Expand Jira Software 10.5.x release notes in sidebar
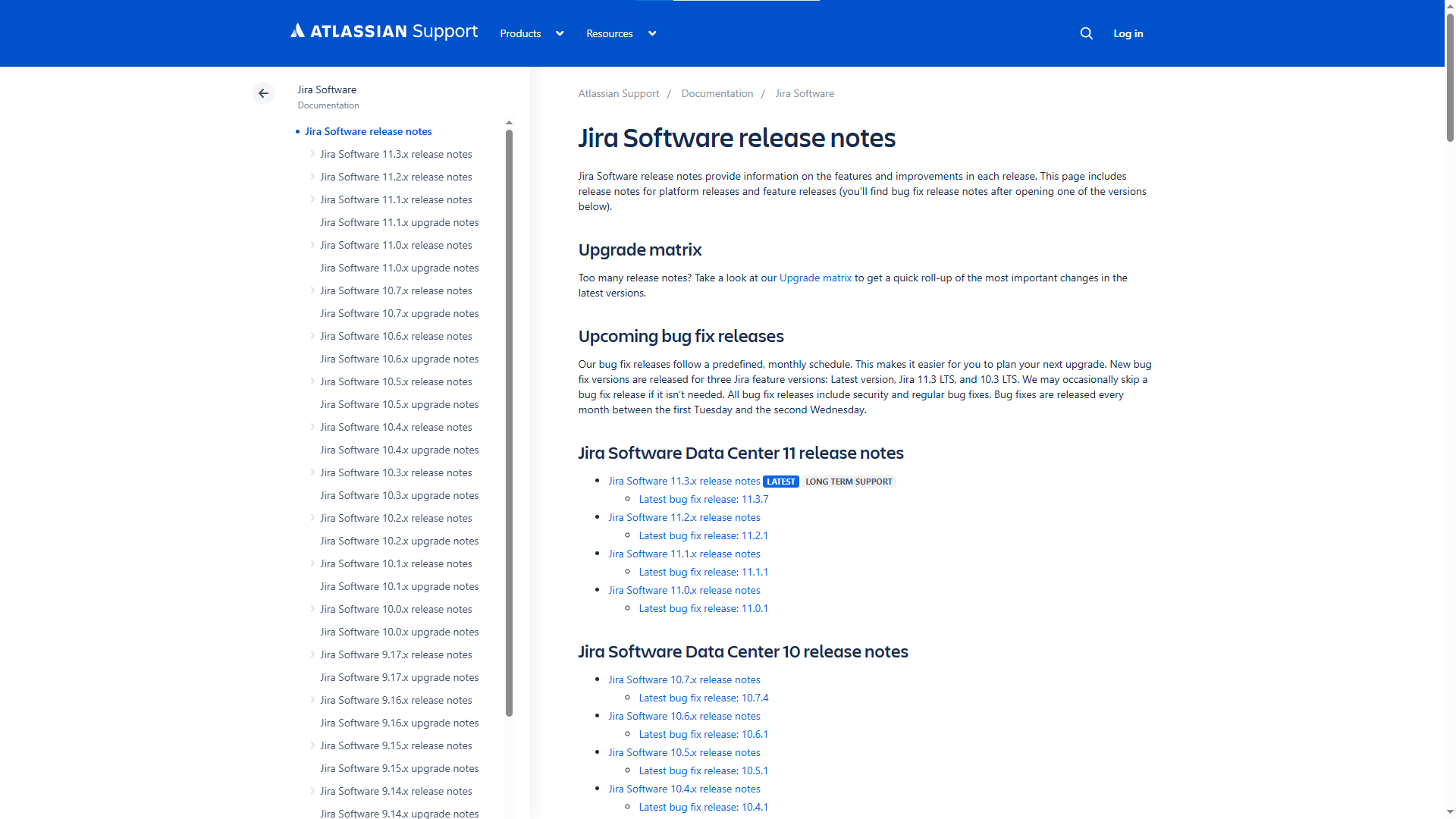The width and height of the screenshot is (1456, 819). [312, 381]
